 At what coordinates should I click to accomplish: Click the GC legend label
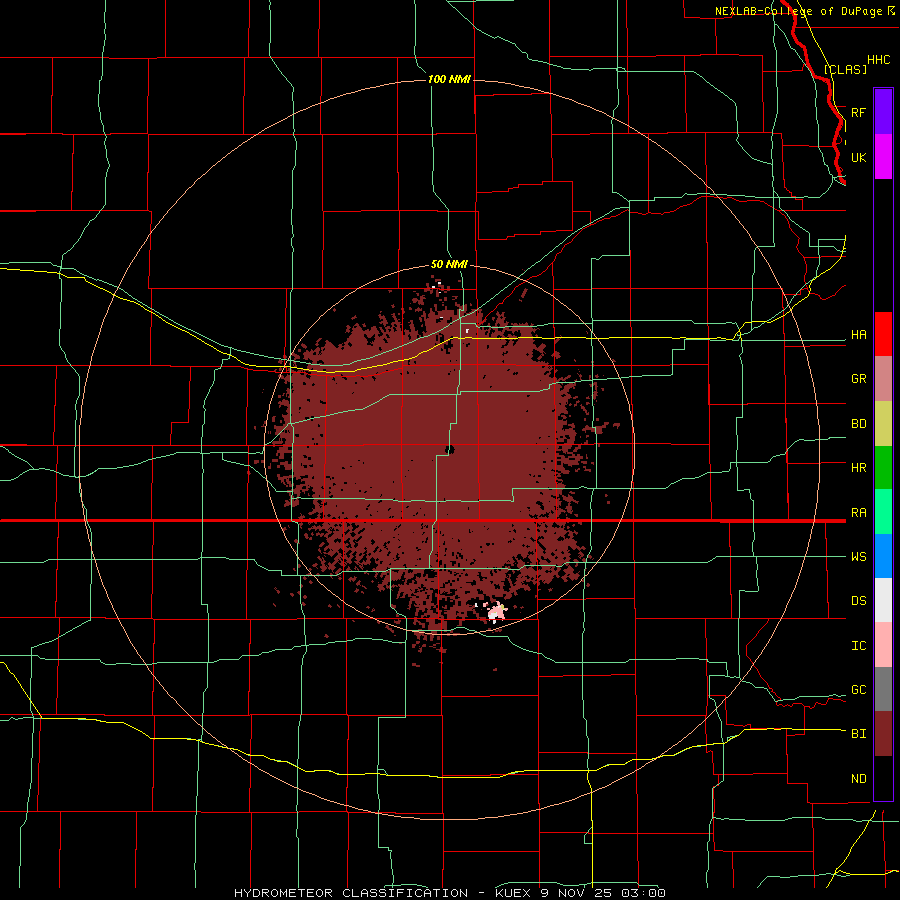859,690
